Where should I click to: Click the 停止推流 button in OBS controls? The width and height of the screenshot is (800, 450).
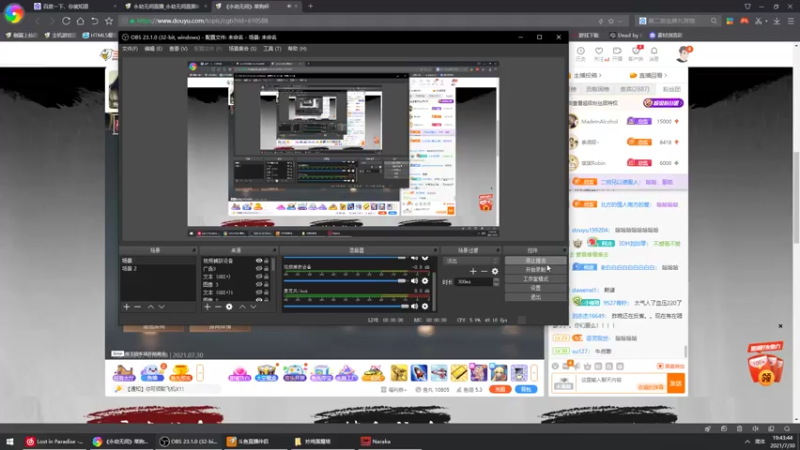[535, 260]
